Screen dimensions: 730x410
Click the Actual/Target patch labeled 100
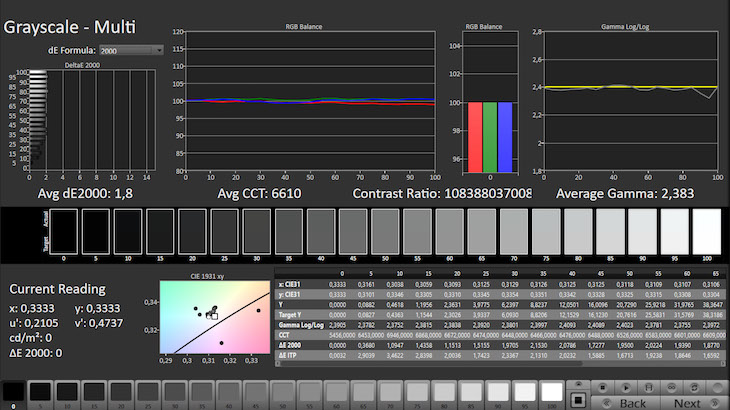(x=707, y=231)
